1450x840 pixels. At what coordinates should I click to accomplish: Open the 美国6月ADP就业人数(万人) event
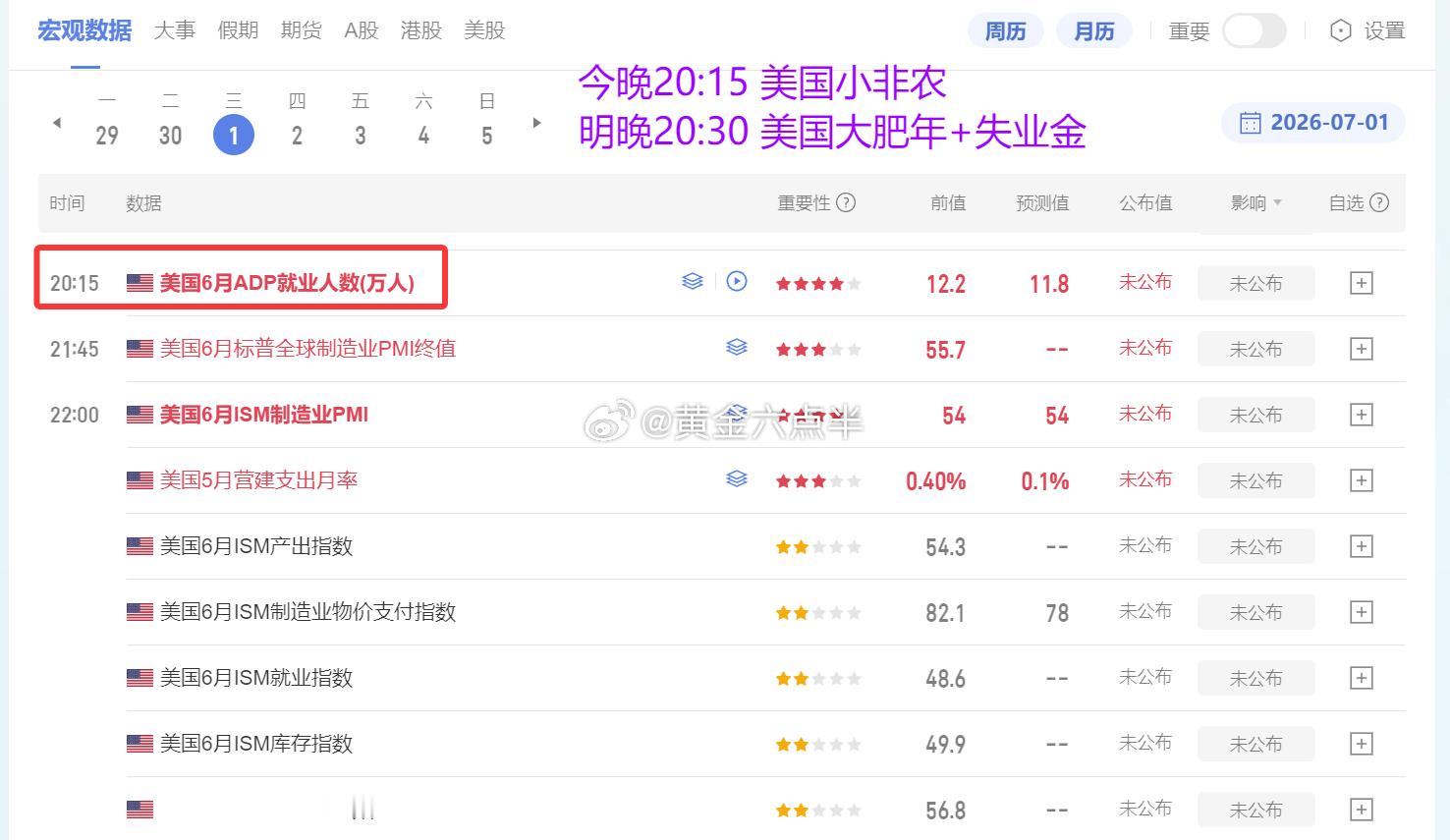click(287, 283)
